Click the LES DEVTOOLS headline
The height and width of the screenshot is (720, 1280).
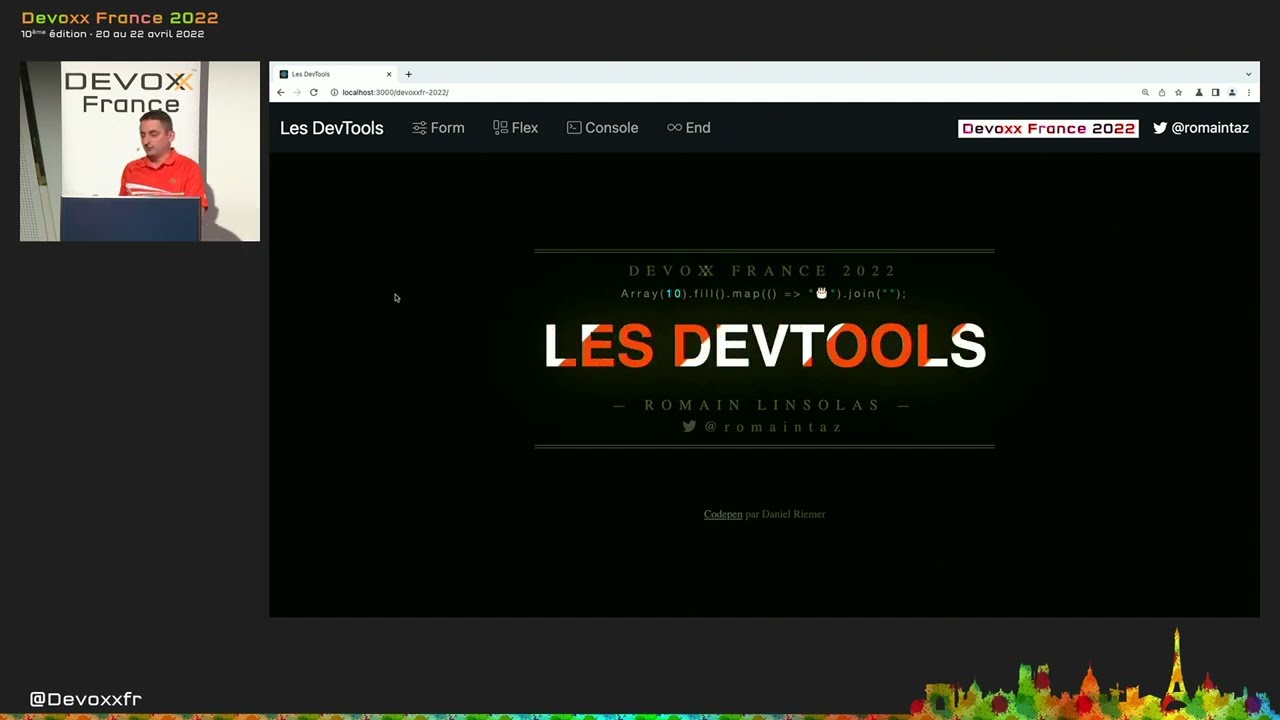765,346
